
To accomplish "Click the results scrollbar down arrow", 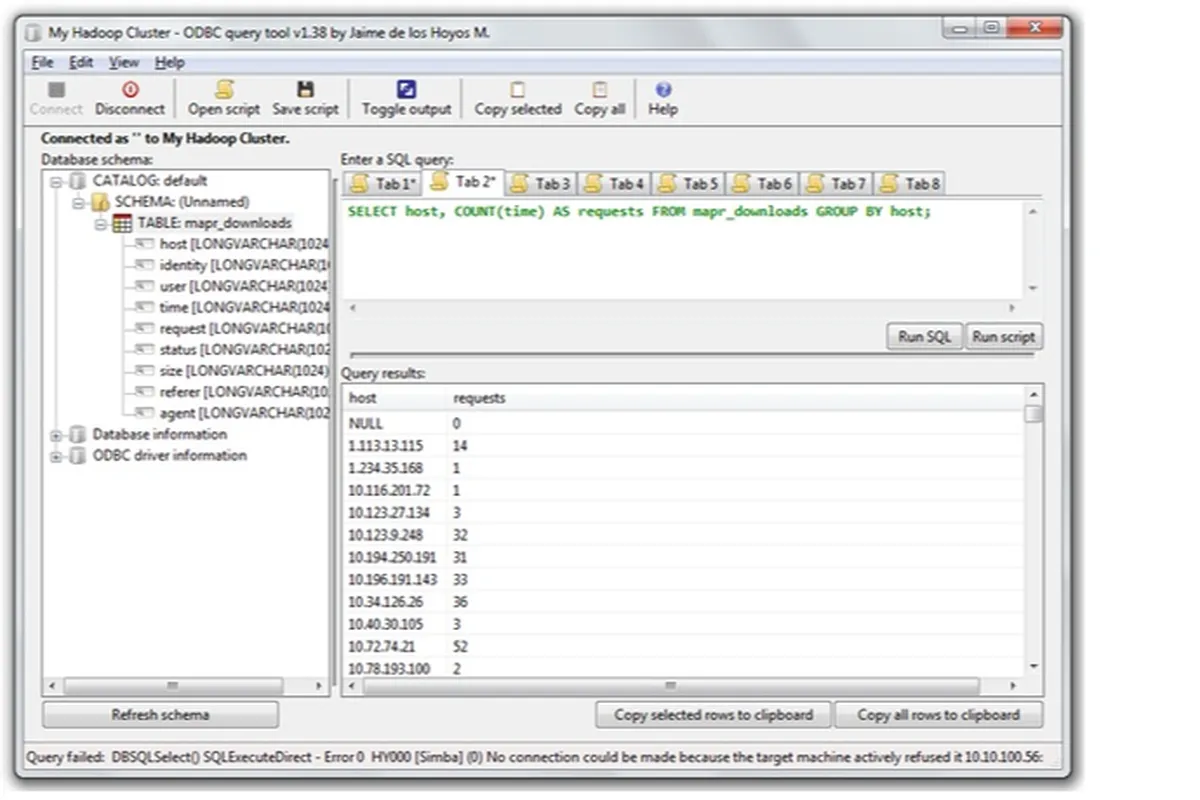I will [x=1034, y=668].
